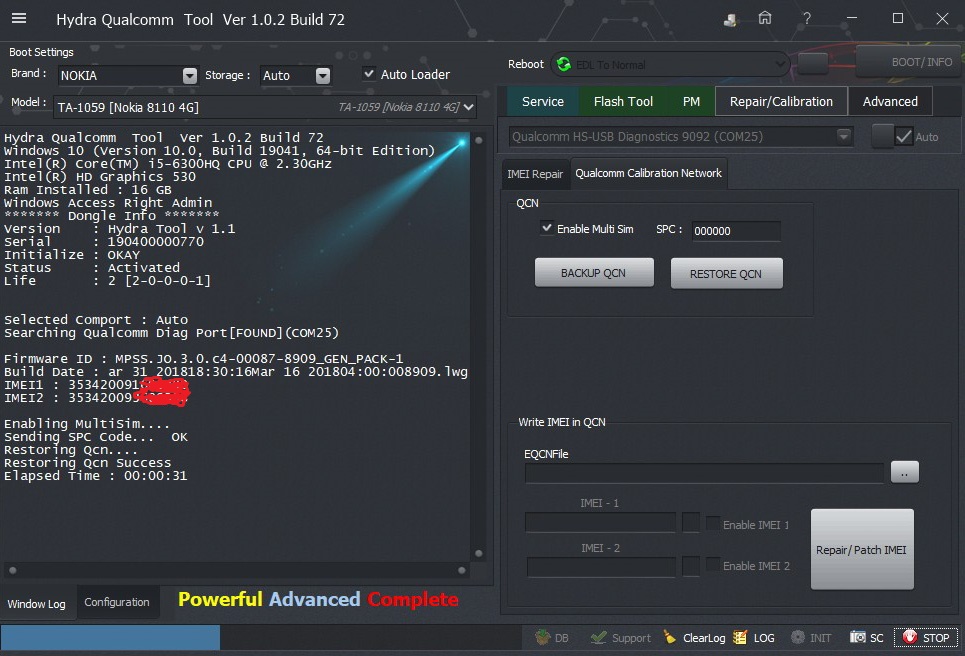The image size is (965, 656).
Task: Click the BOOT/INFO button
Action: coord(910,62)
